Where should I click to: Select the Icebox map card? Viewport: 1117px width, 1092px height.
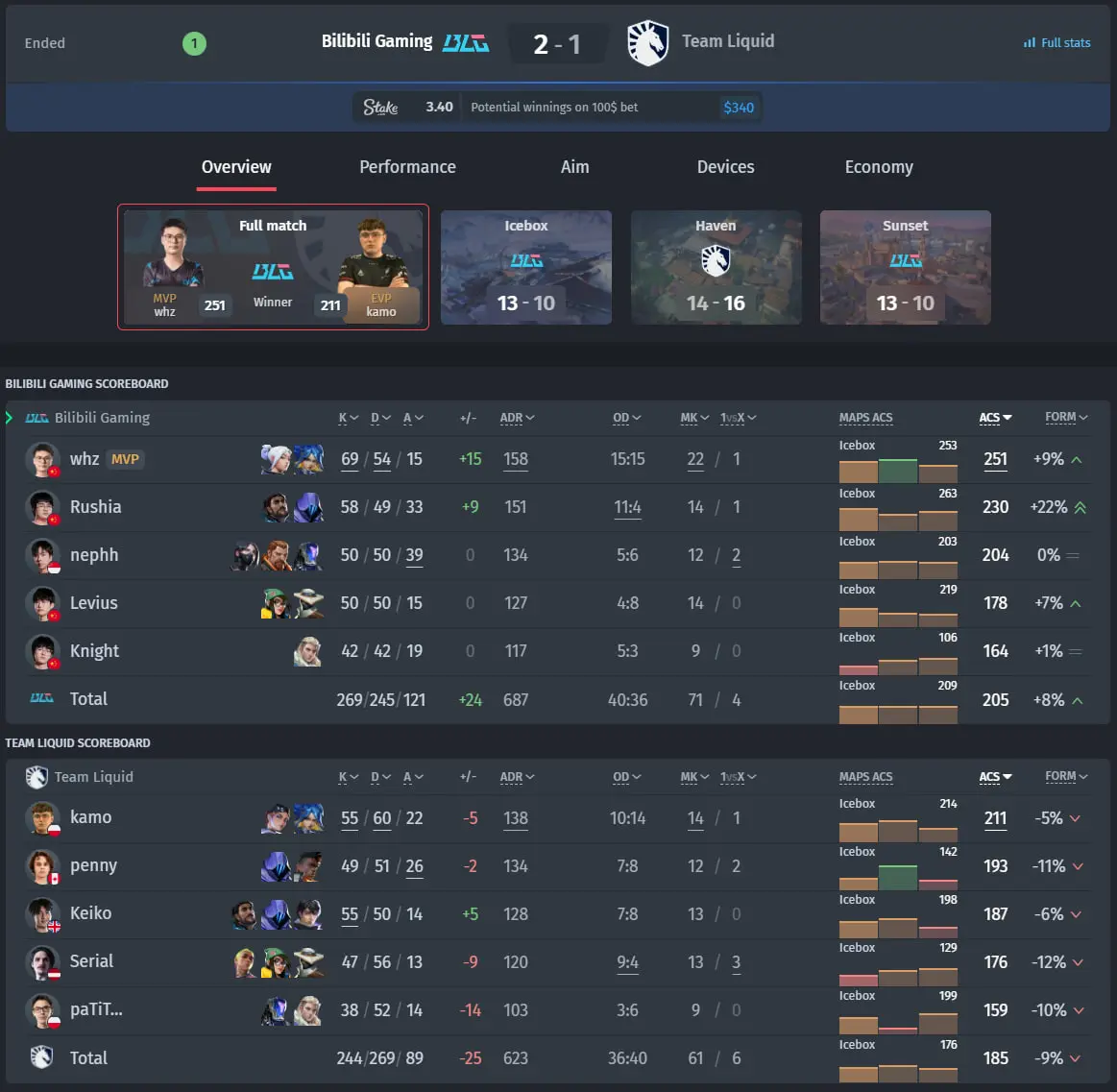(x=526, y=267)
